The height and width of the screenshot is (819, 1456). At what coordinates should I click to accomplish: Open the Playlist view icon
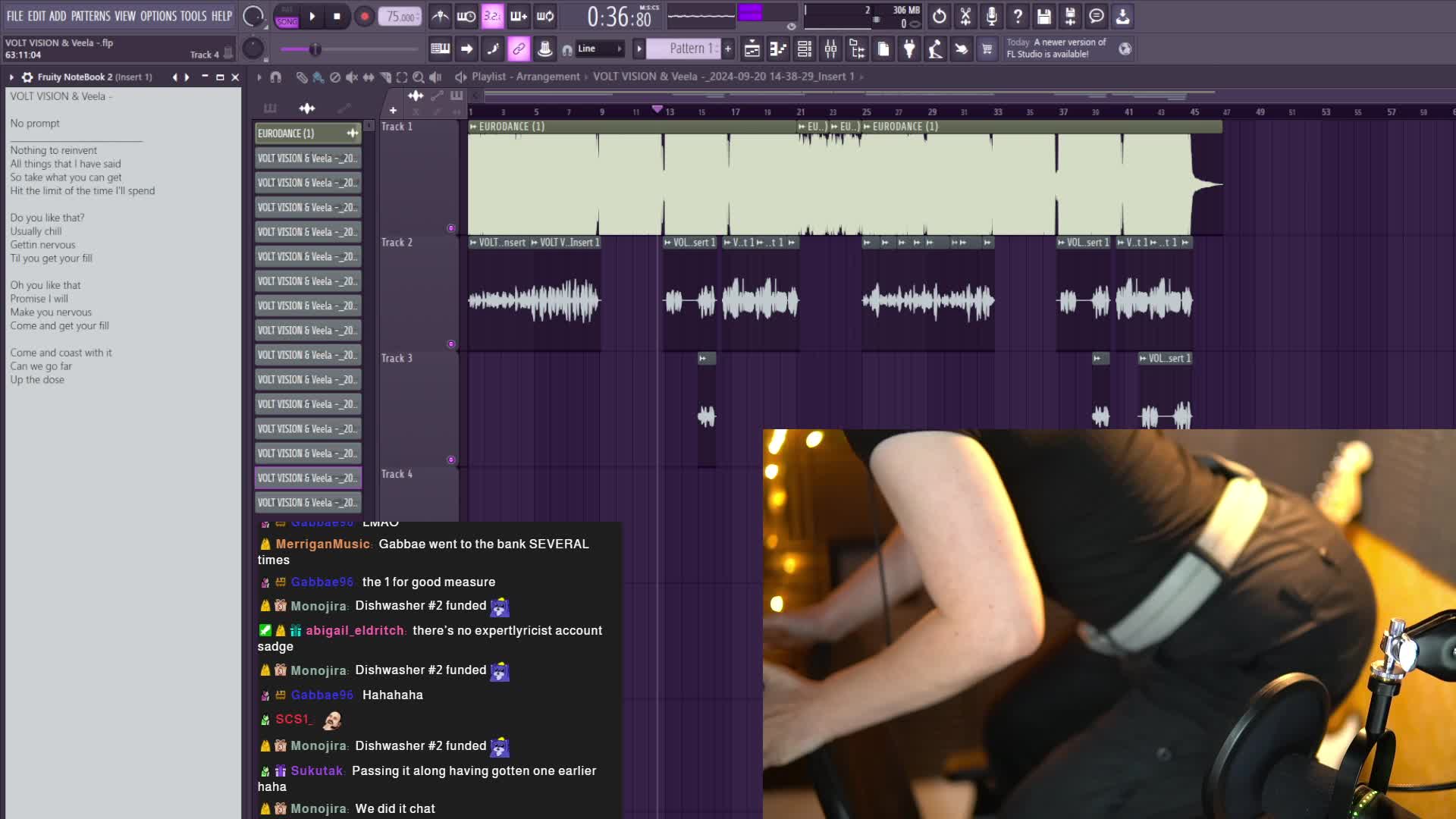pyautogui.click(x=752, y=49)
